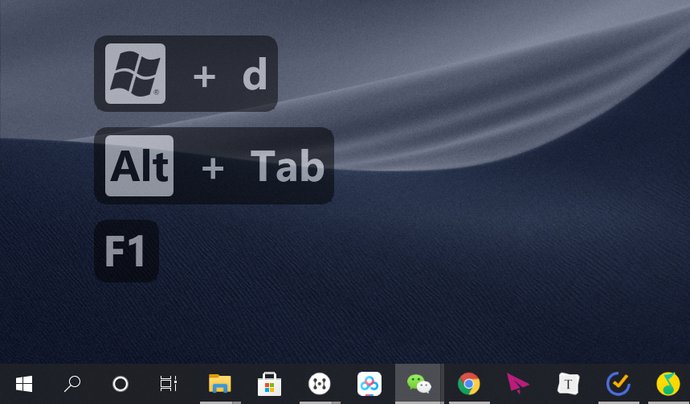Image resolution: width=690 pixels, height=404 pixels.
Task: Click the Alt key overlay badge
Action: point(139,165)
